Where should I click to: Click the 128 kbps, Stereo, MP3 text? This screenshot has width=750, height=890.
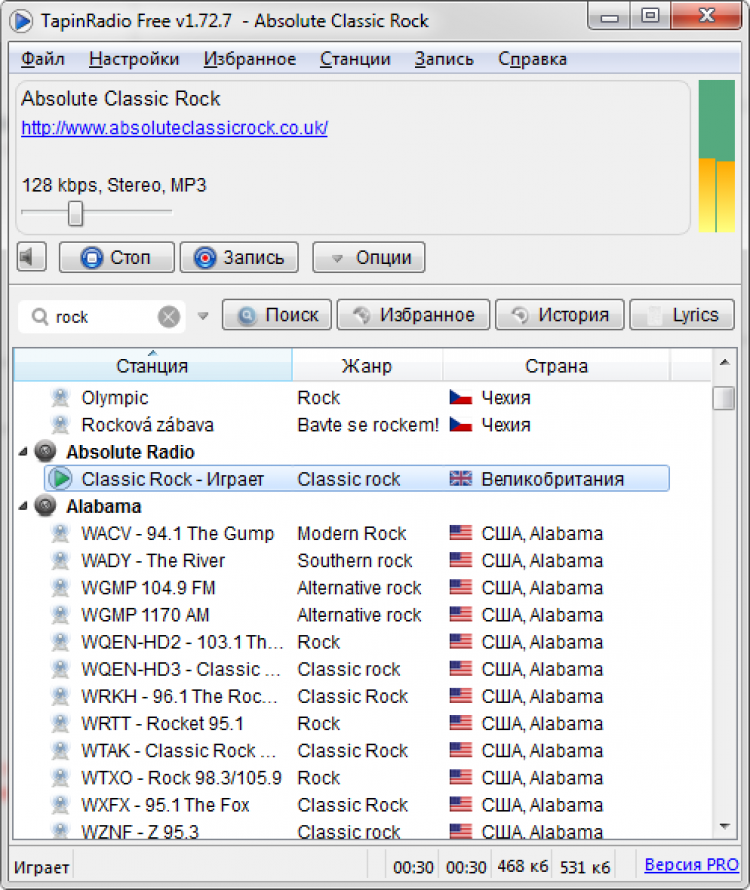[x=114, y=185]
